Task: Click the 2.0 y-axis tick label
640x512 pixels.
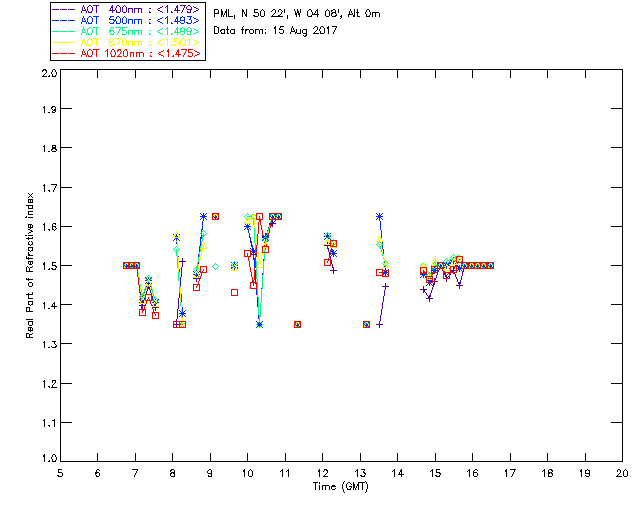Action: pyautogui.click(x=49, y=73)
